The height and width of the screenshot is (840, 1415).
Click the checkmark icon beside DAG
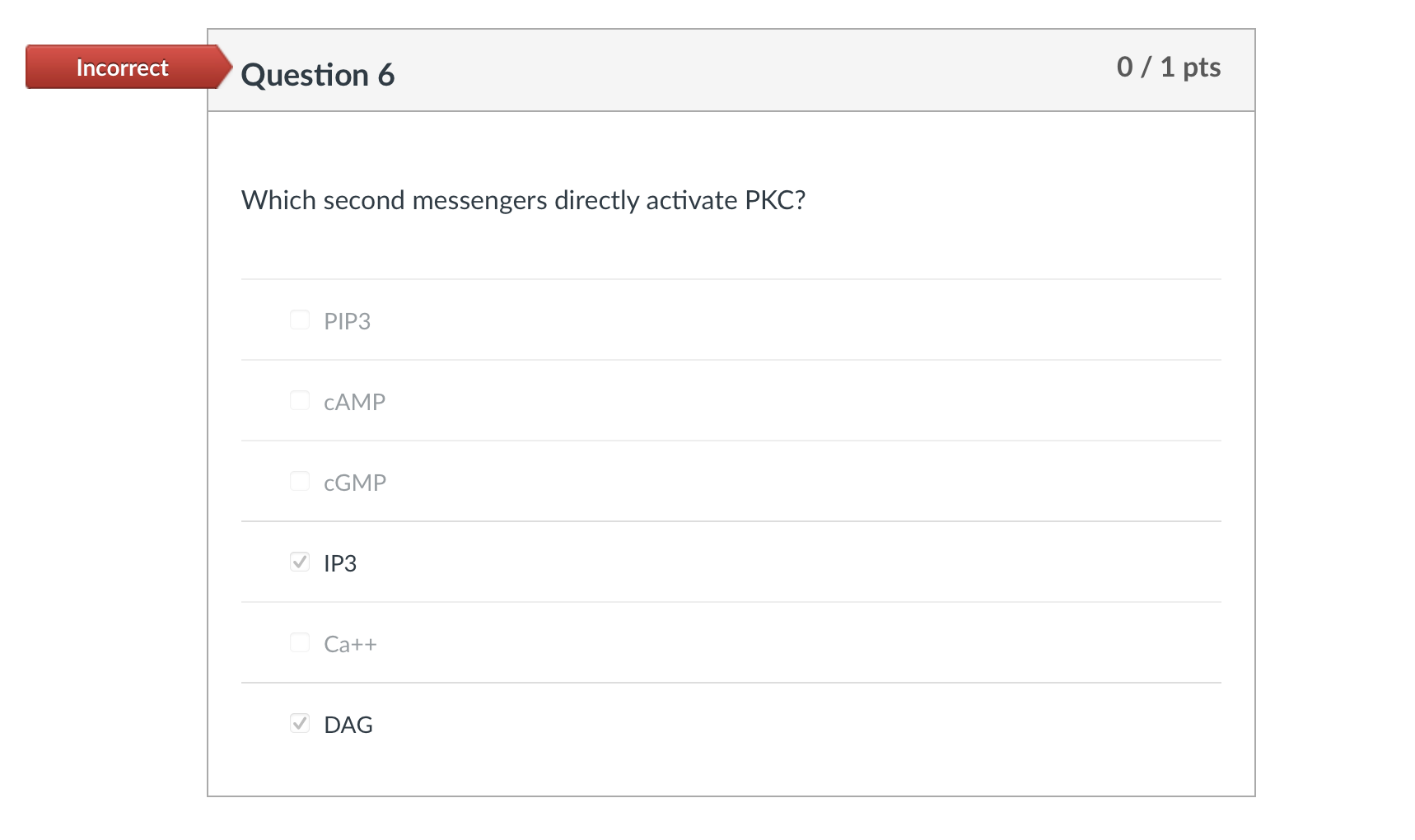[x=298, y=723]
